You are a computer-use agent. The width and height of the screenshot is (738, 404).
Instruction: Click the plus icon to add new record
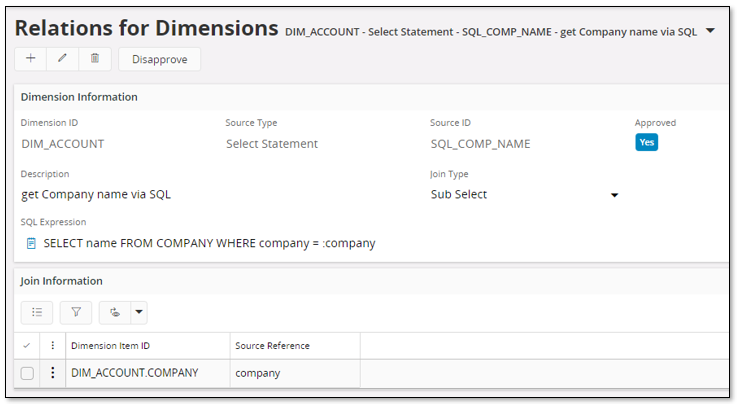click(30, 59)
